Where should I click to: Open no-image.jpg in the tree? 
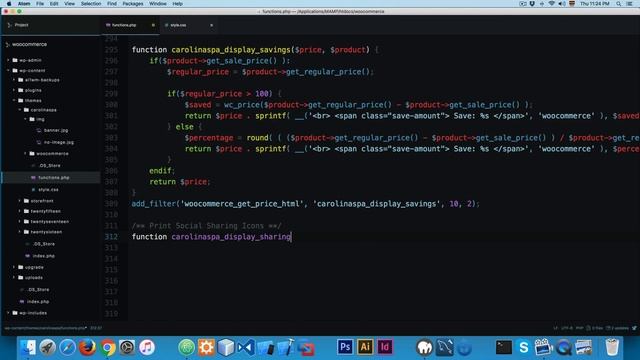pos(58,142)
